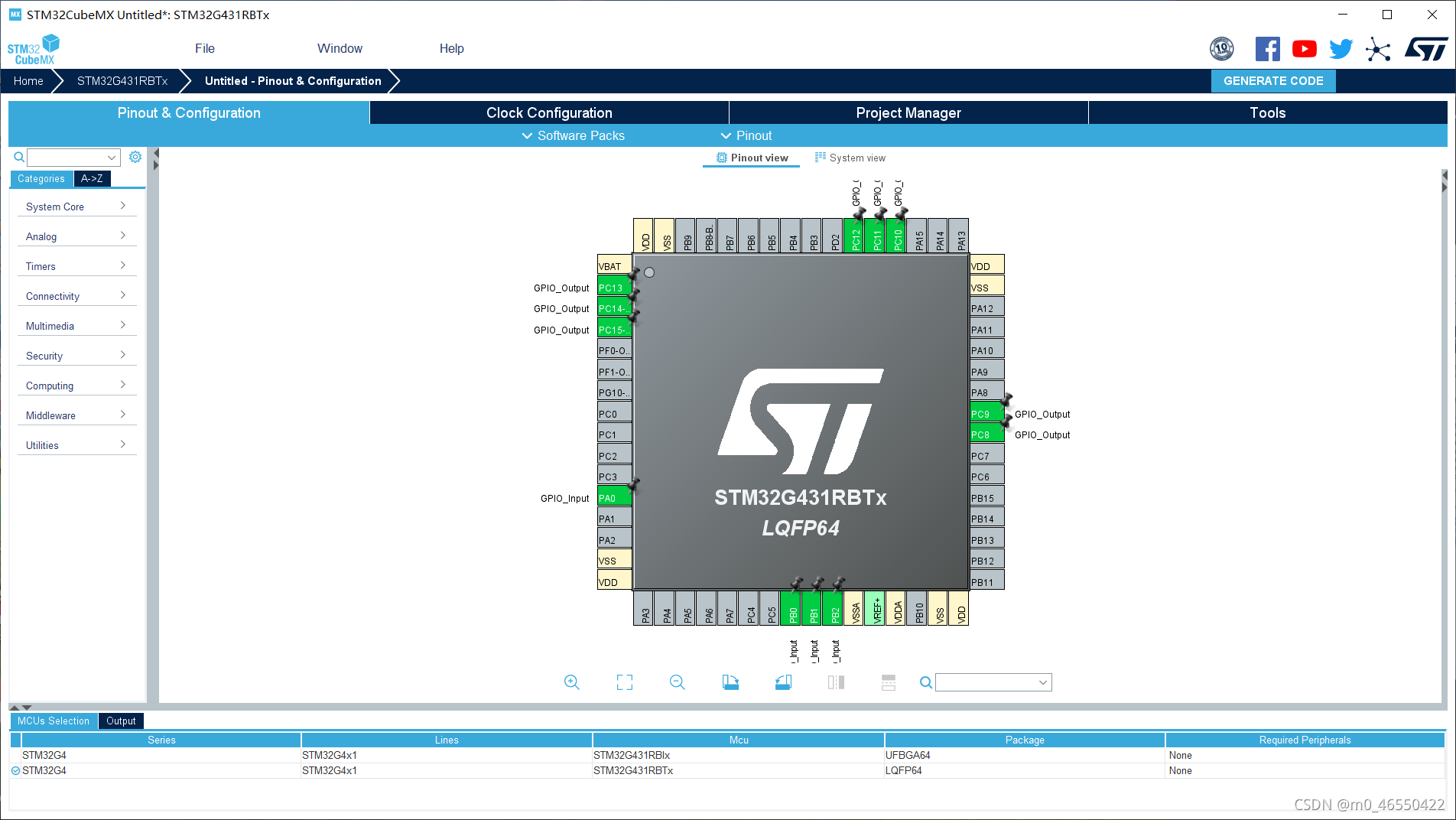This screenshot has height=820, width=1456.
Task: Click the ST logo at top right
Action: click(x=1426, y=49)
